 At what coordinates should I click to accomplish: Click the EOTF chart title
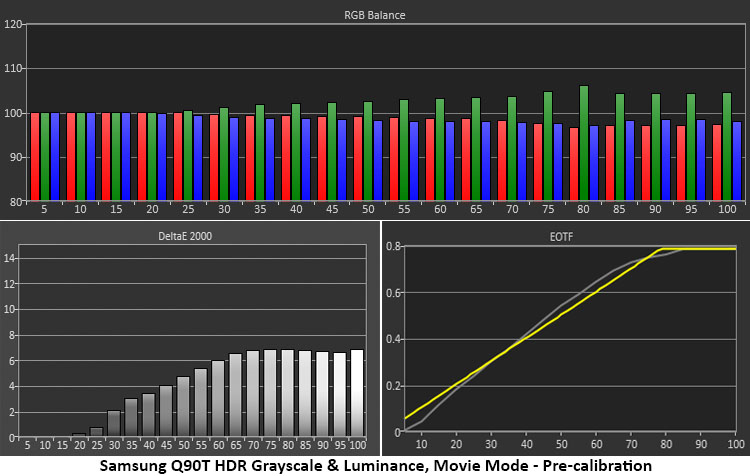coord(566,235)
